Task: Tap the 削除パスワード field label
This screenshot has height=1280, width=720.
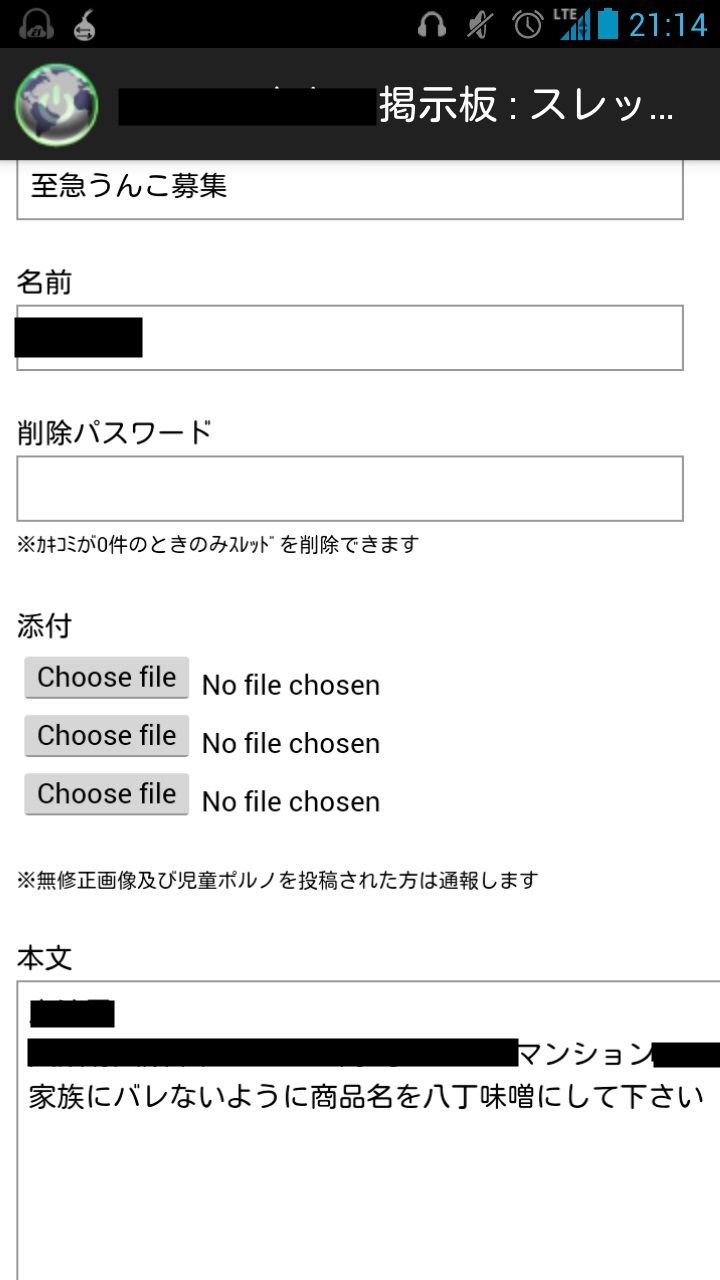Action: click(115, 433)
